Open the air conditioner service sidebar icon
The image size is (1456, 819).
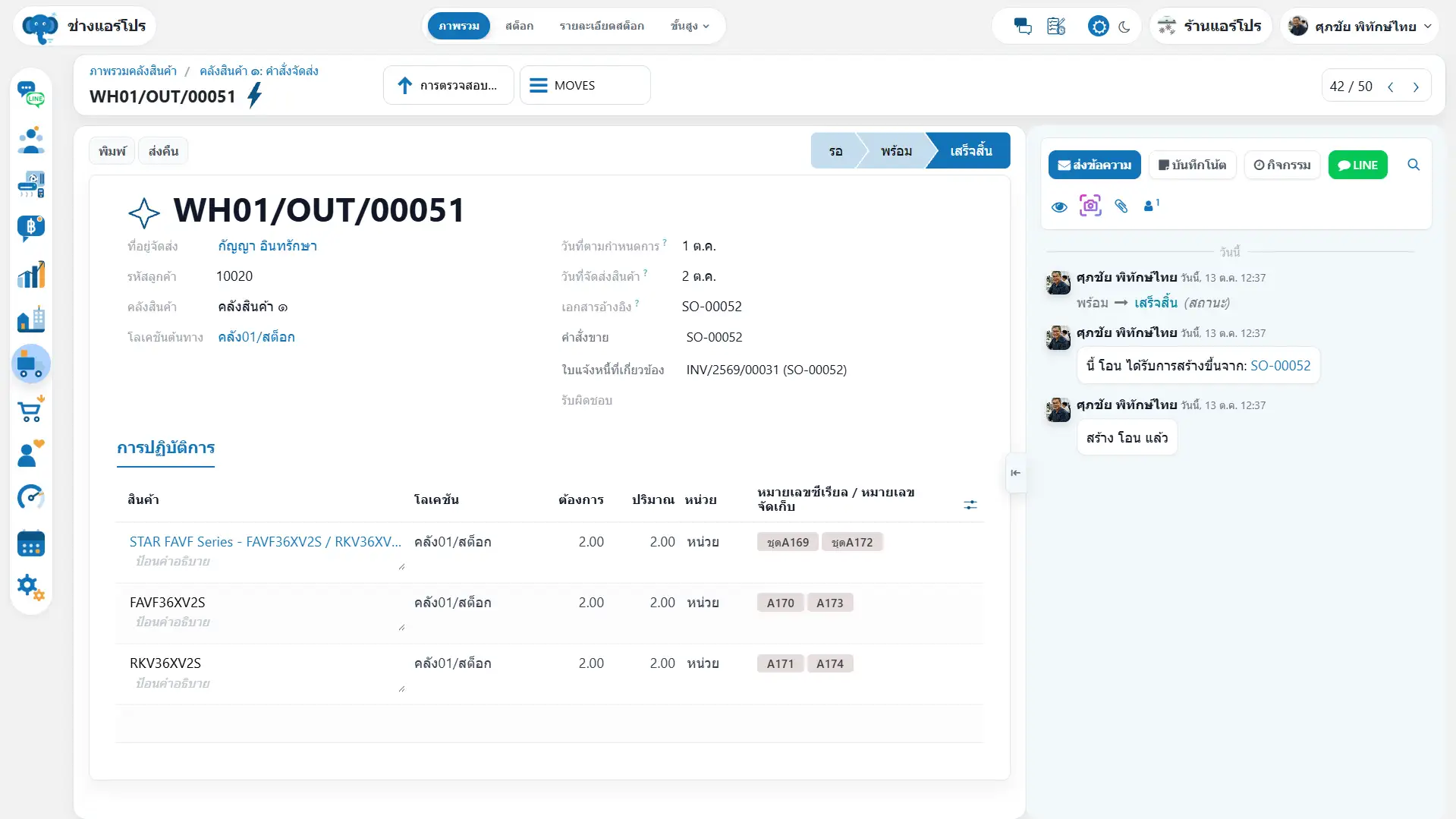(31, 184)
